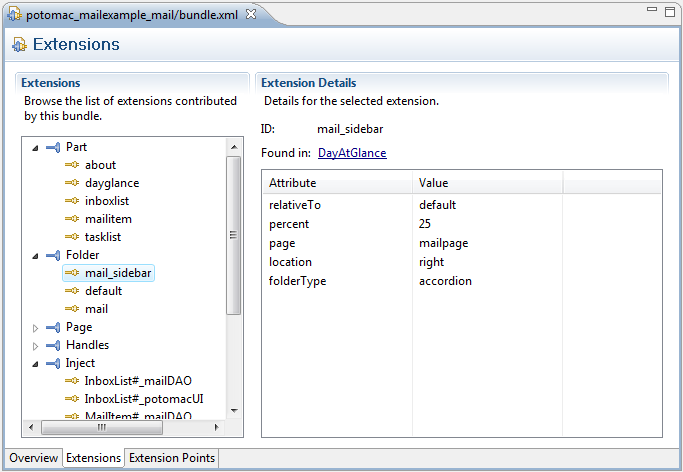Screen dimensions: 683x472
Task: Click the icon beside mail_sidebar extension
Action: (72, 273)
